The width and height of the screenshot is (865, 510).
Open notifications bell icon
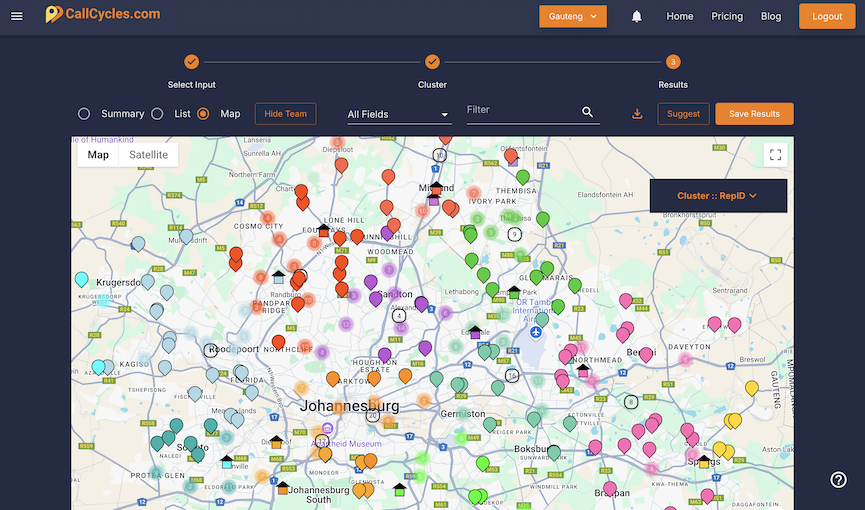(x=637, y=16)
